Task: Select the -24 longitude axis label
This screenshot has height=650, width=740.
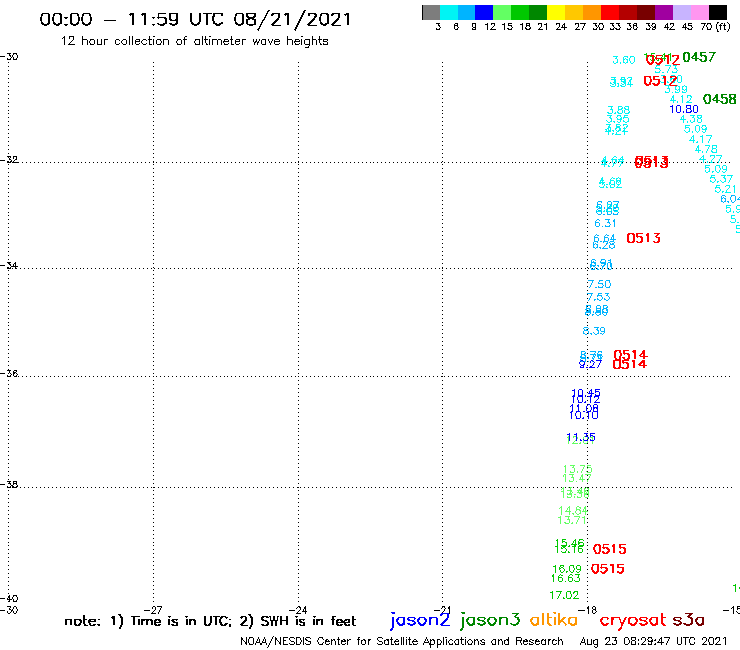Action: click(x=298, y=610)
